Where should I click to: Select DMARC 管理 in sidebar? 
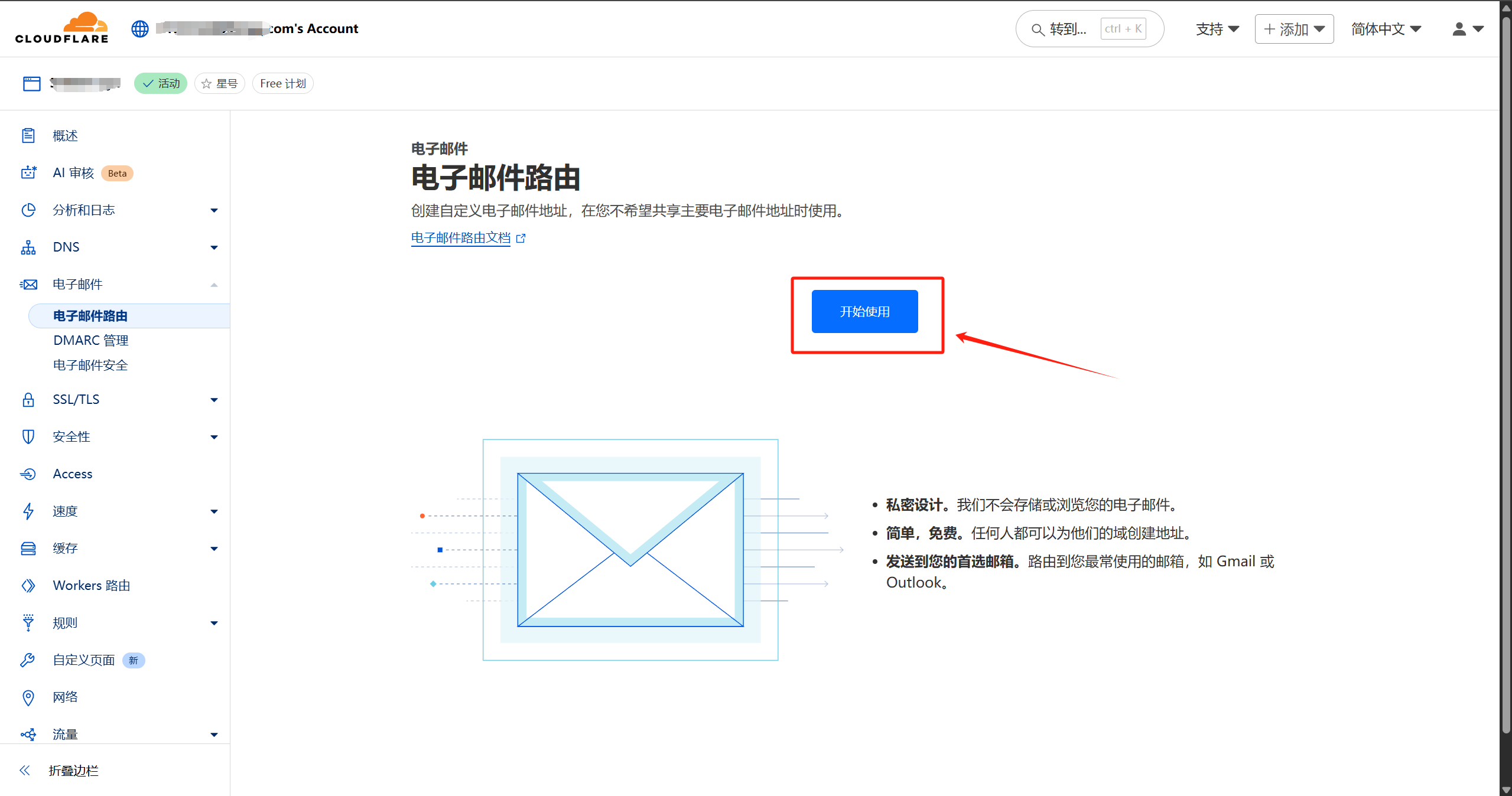tap(91, 341)
